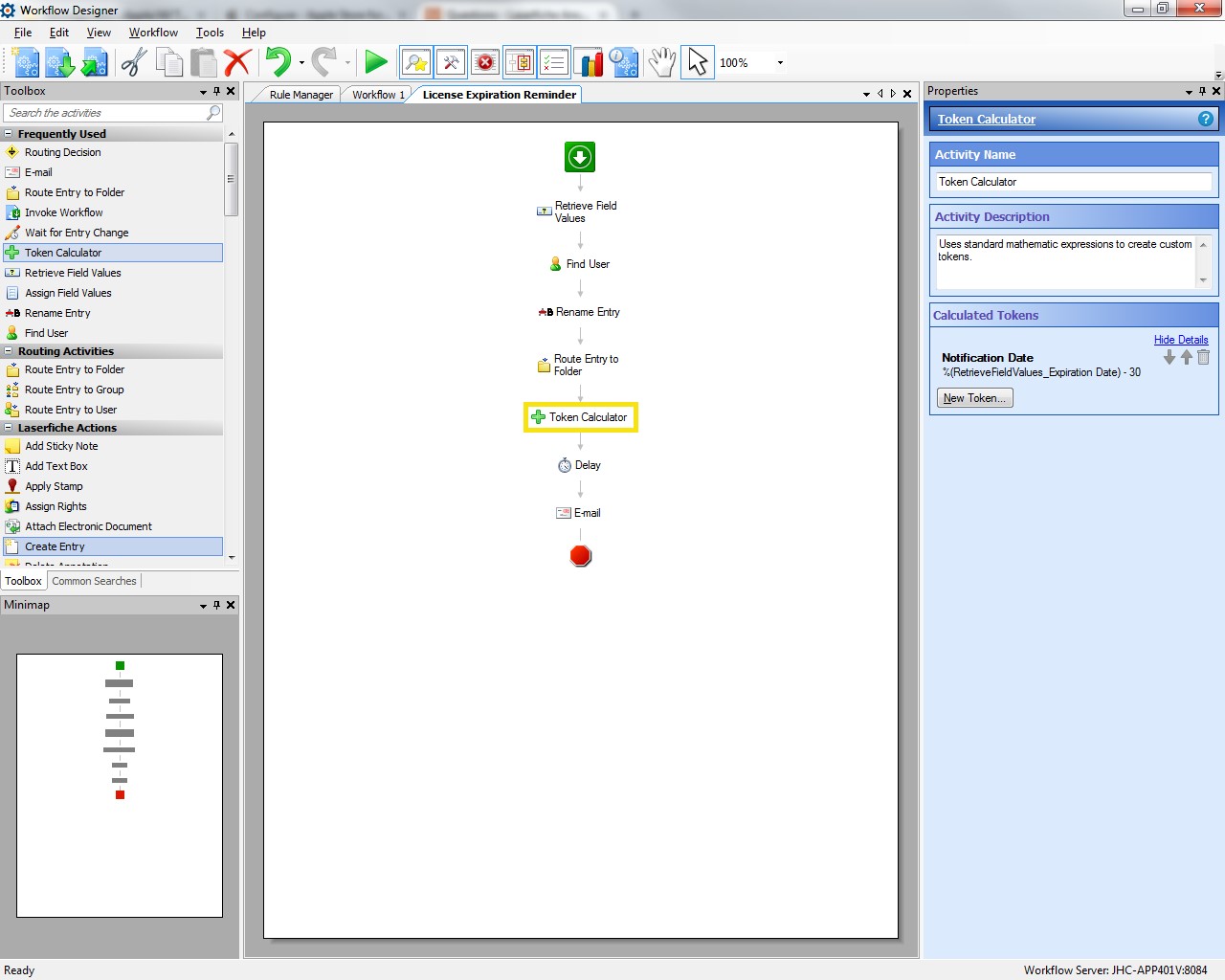Screen dimensions: 1225x980
Task: Click the green Undo arrow
Action: tap(278, 63)
